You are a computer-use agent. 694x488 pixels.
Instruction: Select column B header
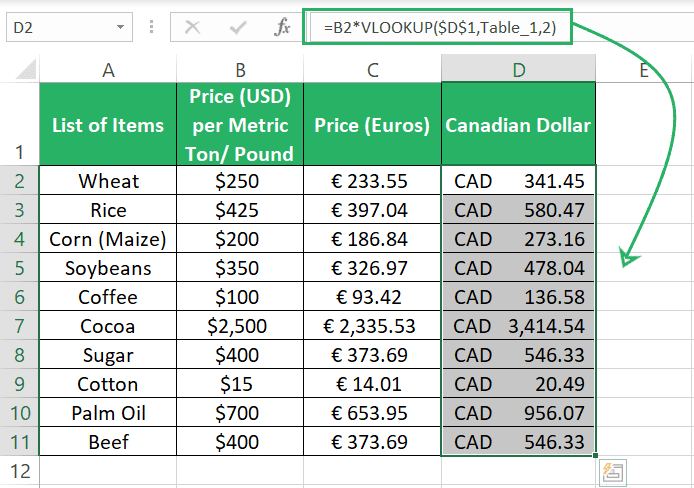[x=240, y=69]
